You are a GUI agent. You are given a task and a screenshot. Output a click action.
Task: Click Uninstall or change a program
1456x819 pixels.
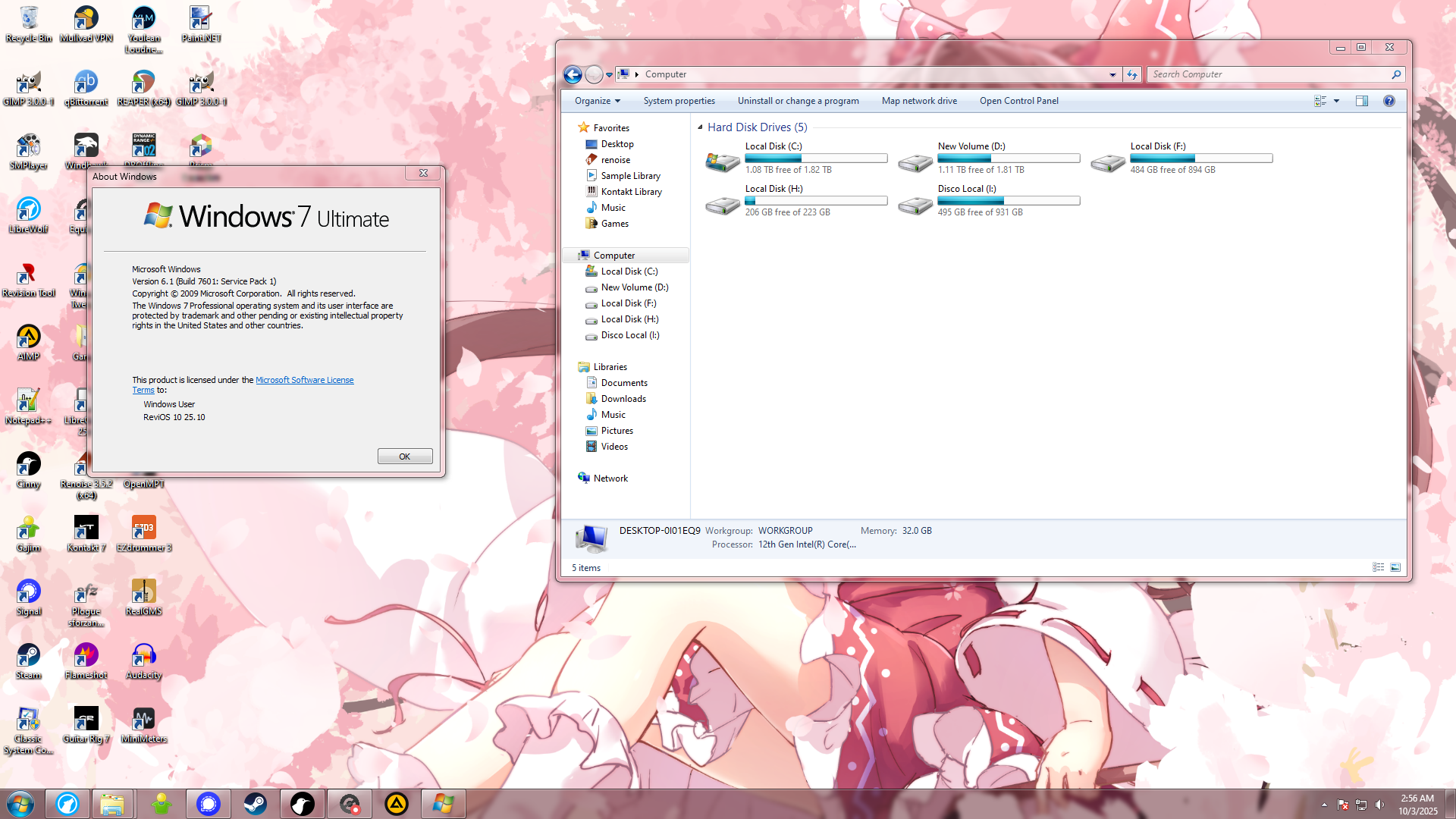tap(798, 101)
